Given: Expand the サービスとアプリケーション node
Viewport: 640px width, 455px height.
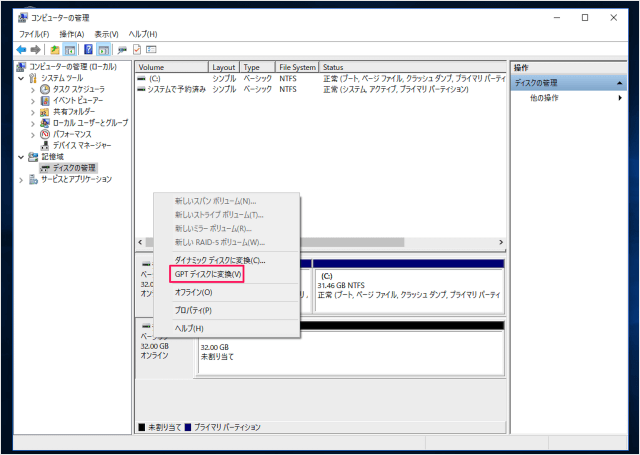Looking at the screenshot, I should pyautogui.click(x=21, y=180).
